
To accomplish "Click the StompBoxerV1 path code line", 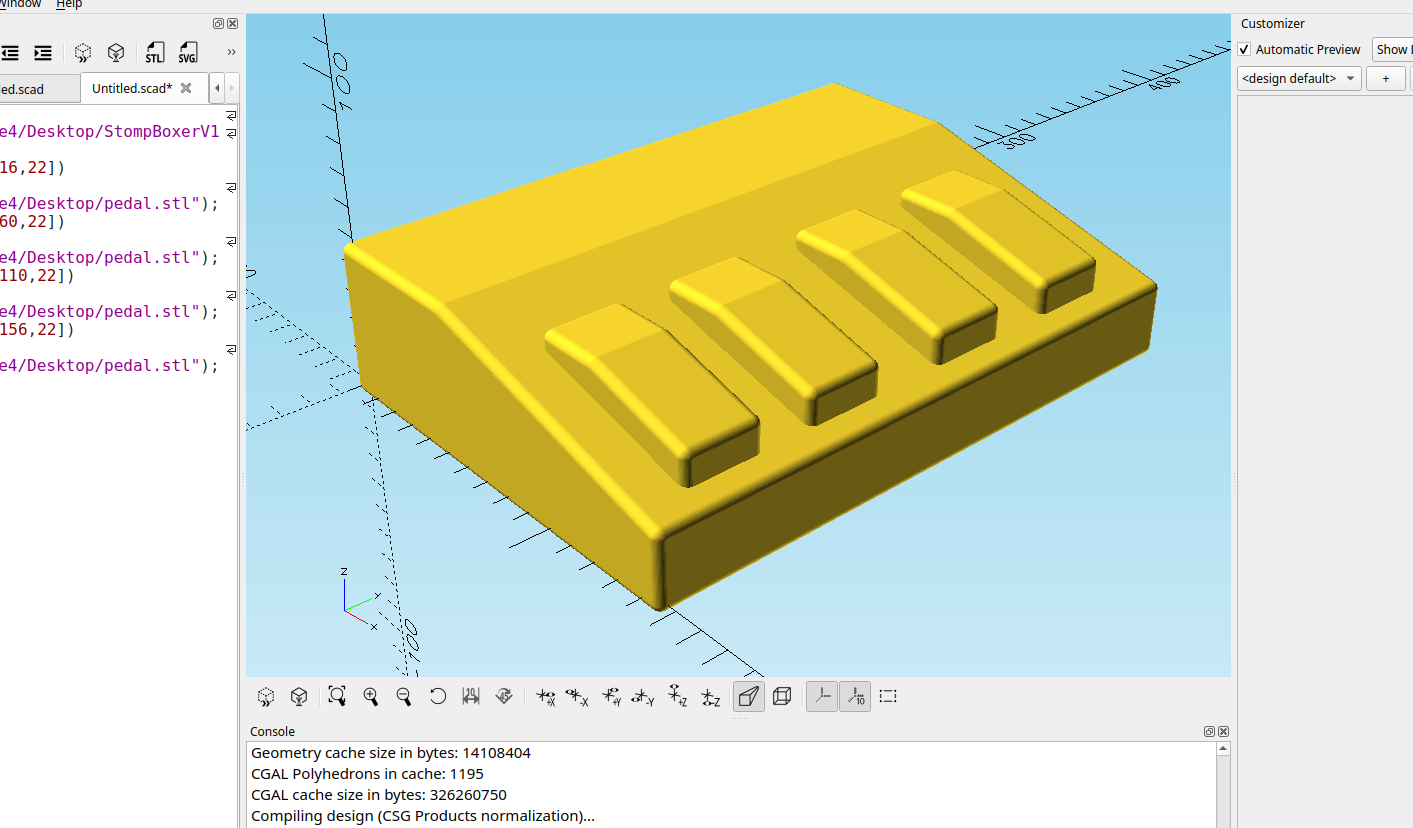I will pos(110,131).
